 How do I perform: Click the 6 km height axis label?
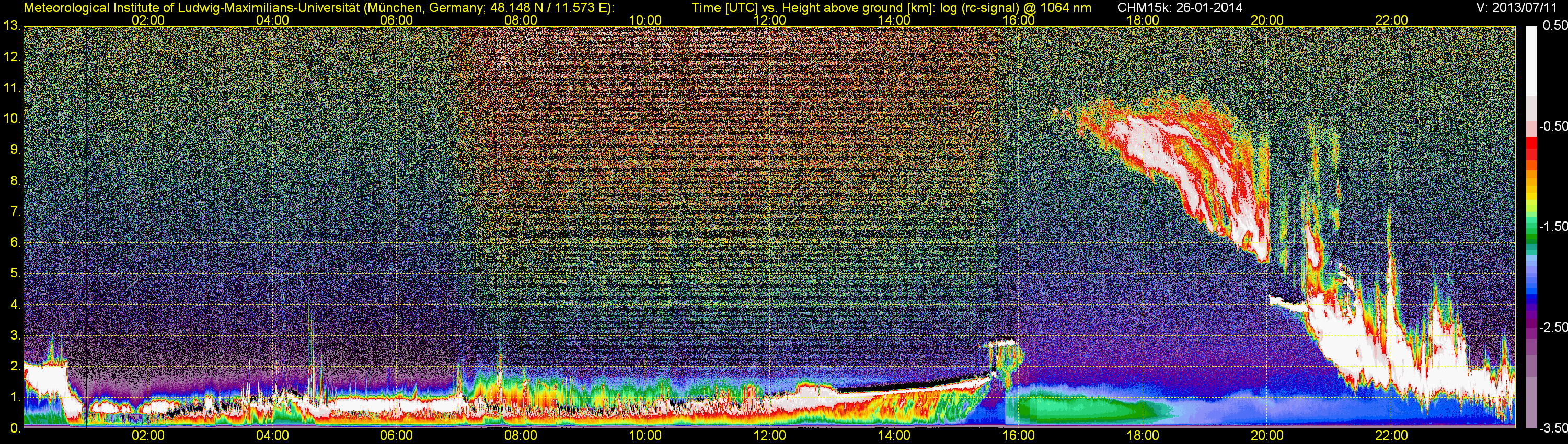point(15,243)
